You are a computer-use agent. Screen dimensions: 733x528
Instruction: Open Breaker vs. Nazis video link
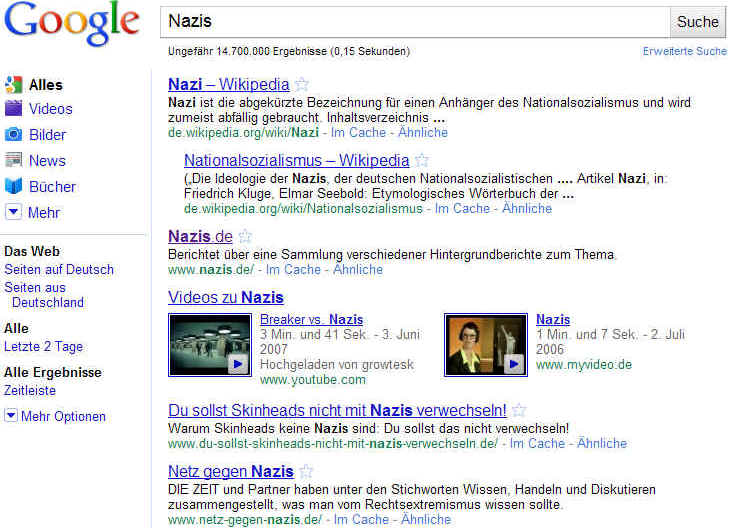(311, 319)
